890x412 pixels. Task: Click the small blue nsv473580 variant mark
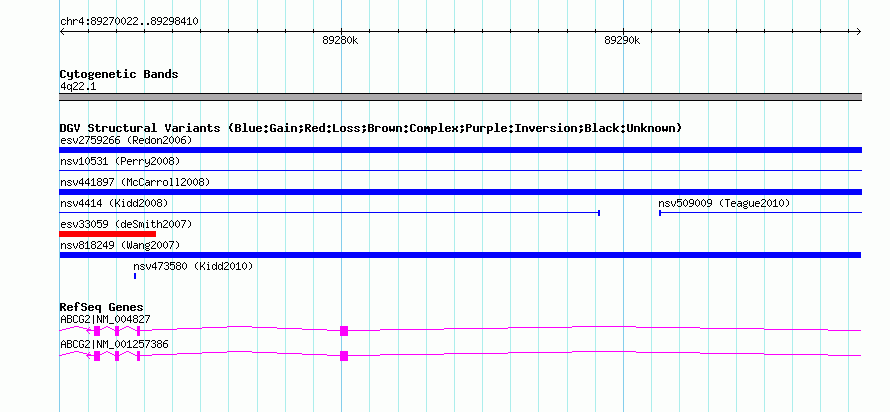(x=135, y=276)
